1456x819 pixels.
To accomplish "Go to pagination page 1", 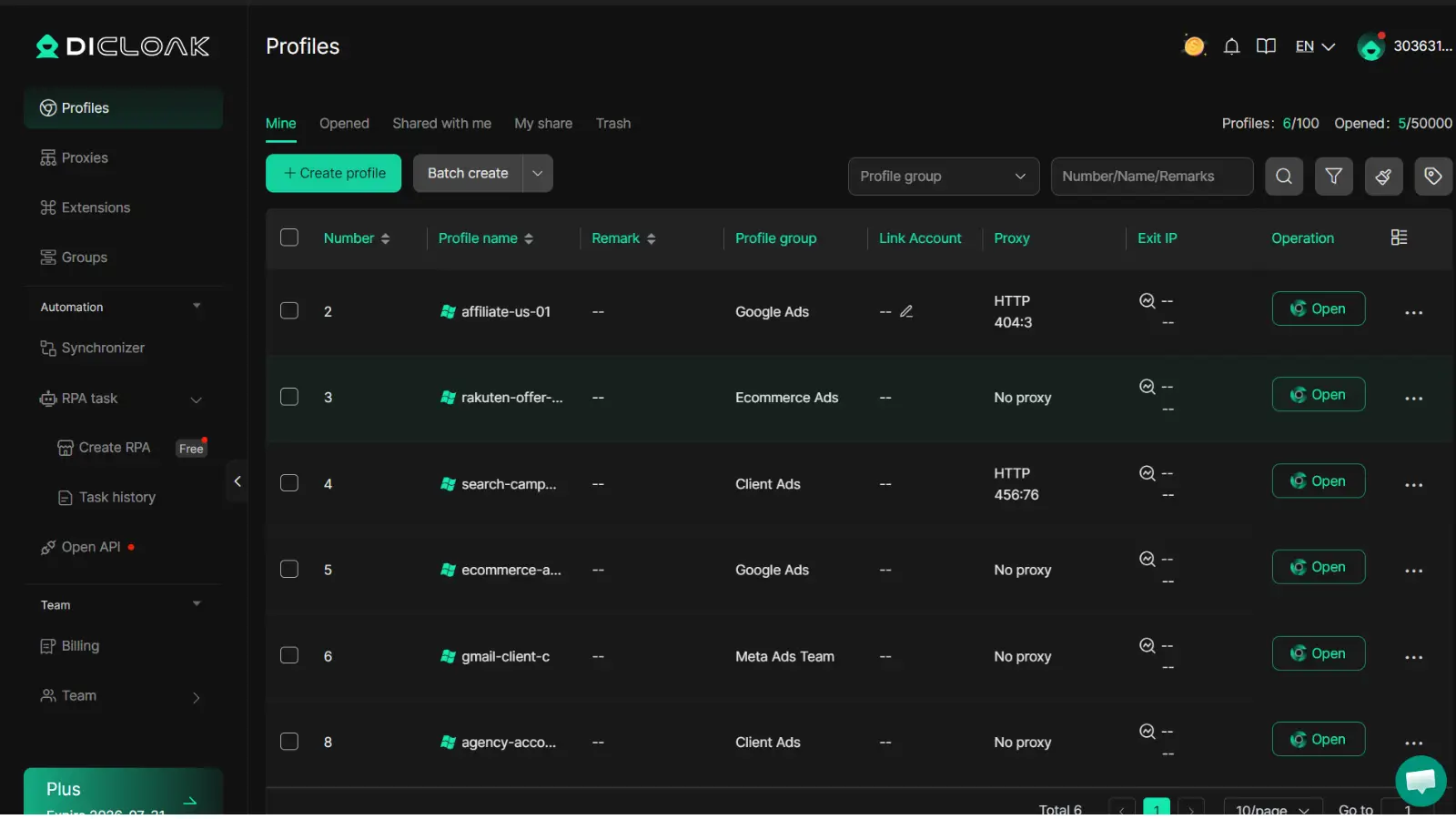I will point(1156,808).
